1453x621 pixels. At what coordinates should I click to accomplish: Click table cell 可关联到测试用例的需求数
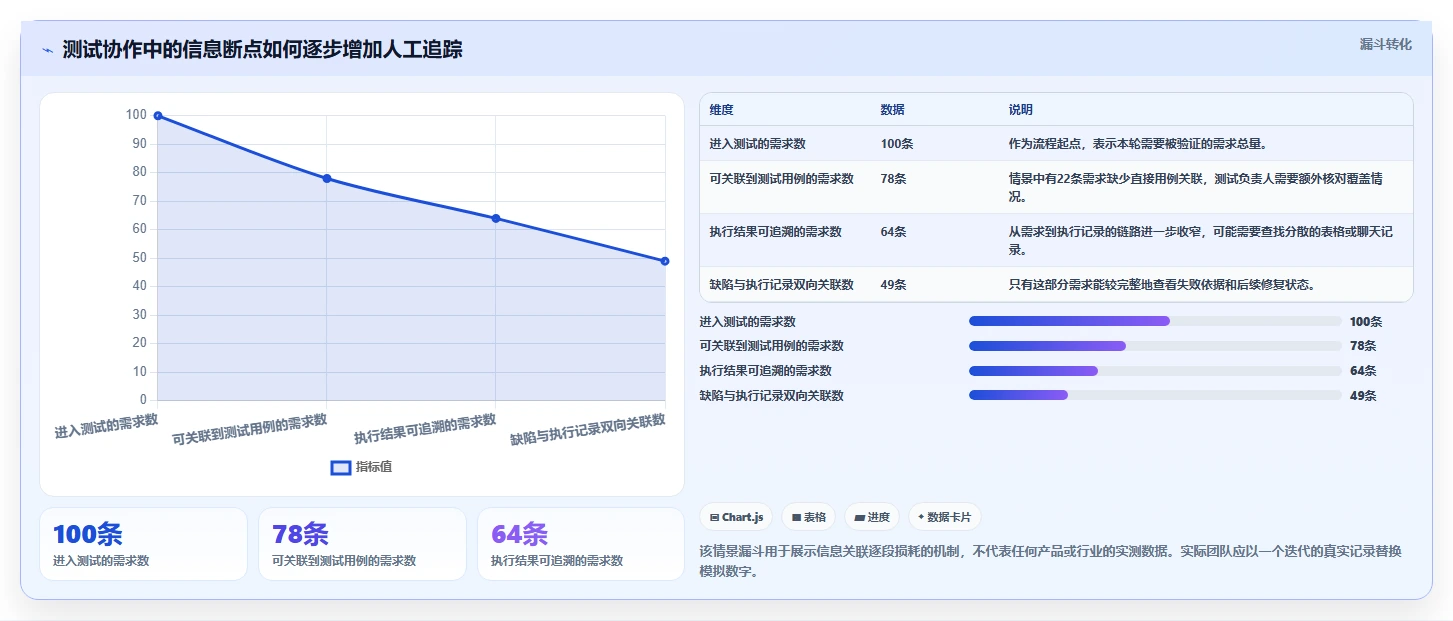coord(781,179)
